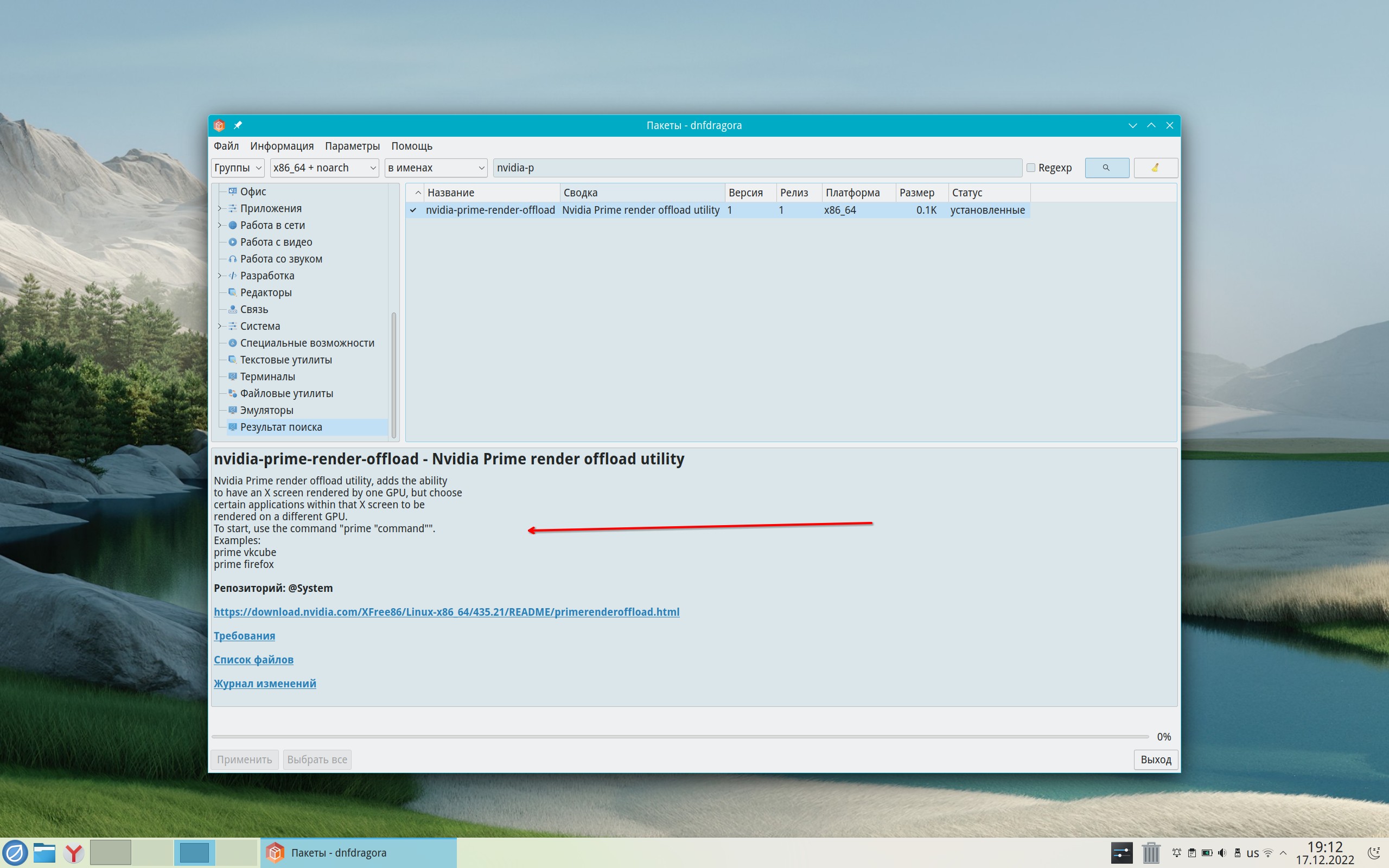1389x868 pixels.
Task: Open the Список файлов link
Action: tap(253, 660)
